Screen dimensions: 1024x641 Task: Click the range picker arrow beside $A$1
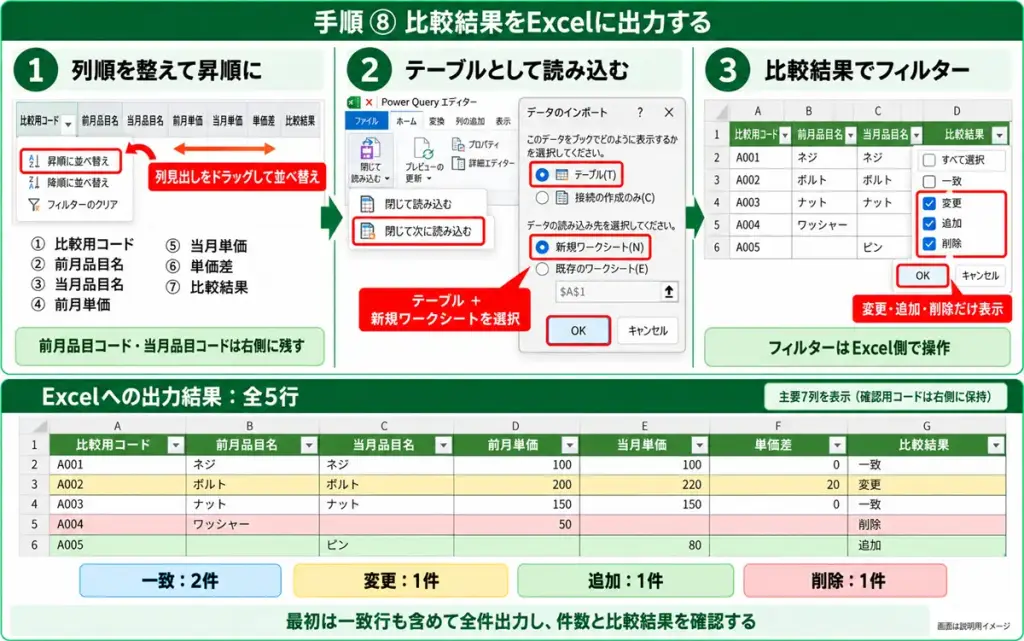669,292
